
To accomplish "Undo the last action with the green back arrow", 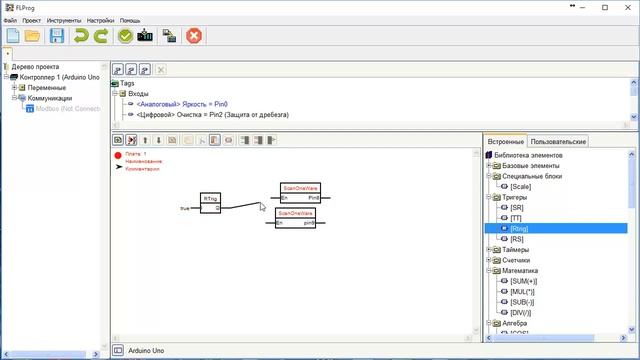I will point(81,36).
